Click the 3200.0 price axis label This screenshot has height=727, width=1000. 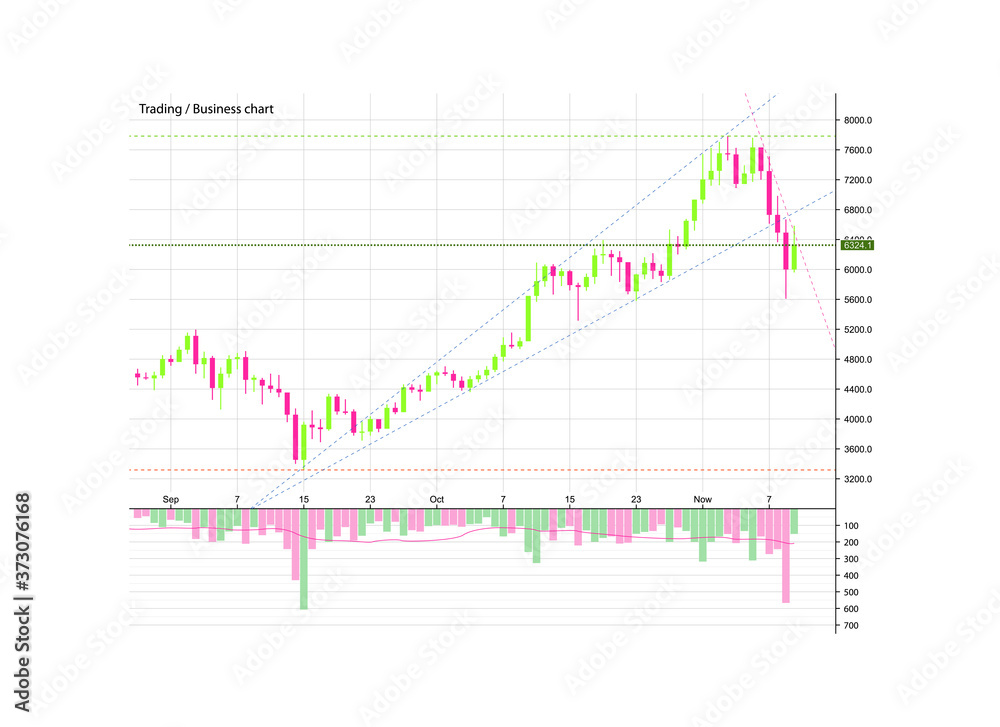858,479
